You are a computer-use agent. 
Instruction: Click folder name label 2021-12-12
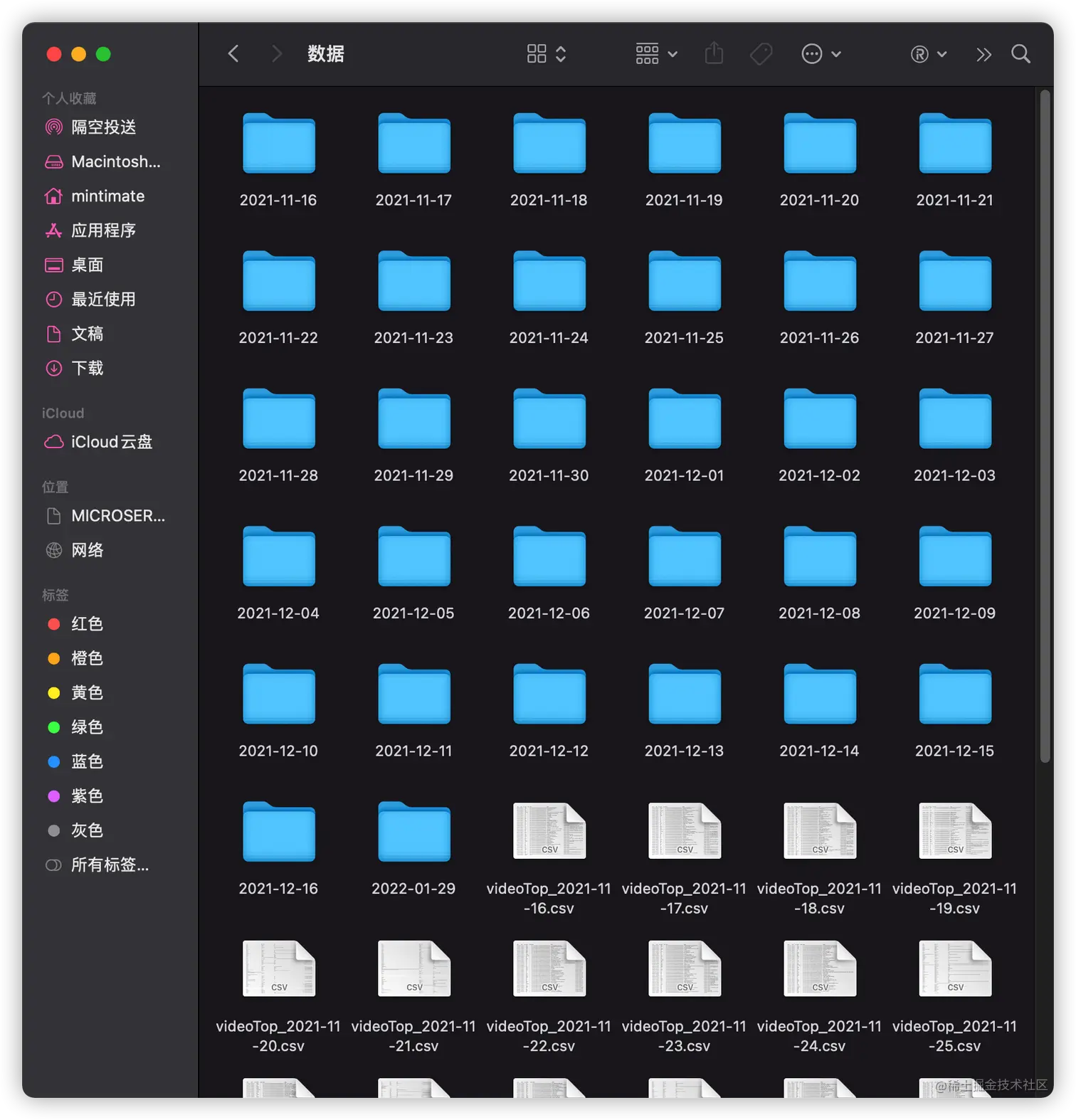click(x=549, y=751)
